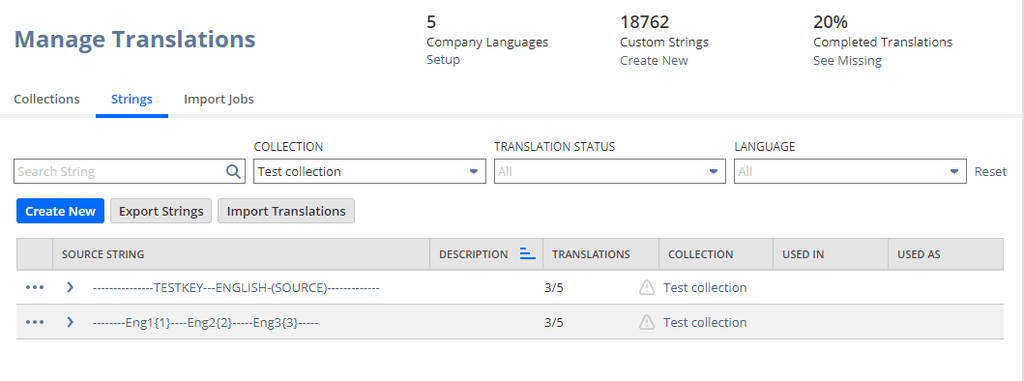Click the search magnifier icon
Image resolution: width=1024 pixels, height=381 pixels.
click(x=233, y=172)
